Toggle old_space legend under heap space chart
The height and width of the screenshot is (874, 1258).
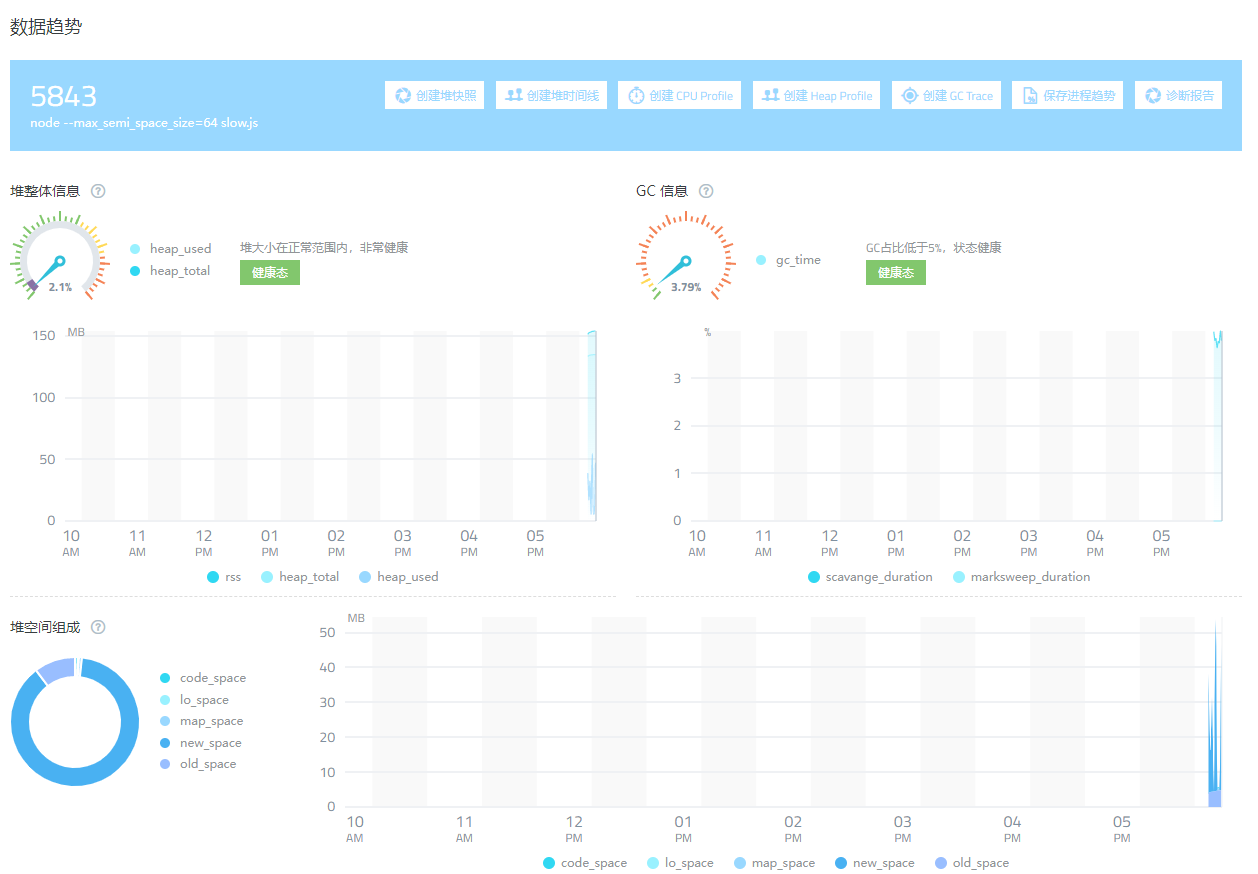point(970,863)
